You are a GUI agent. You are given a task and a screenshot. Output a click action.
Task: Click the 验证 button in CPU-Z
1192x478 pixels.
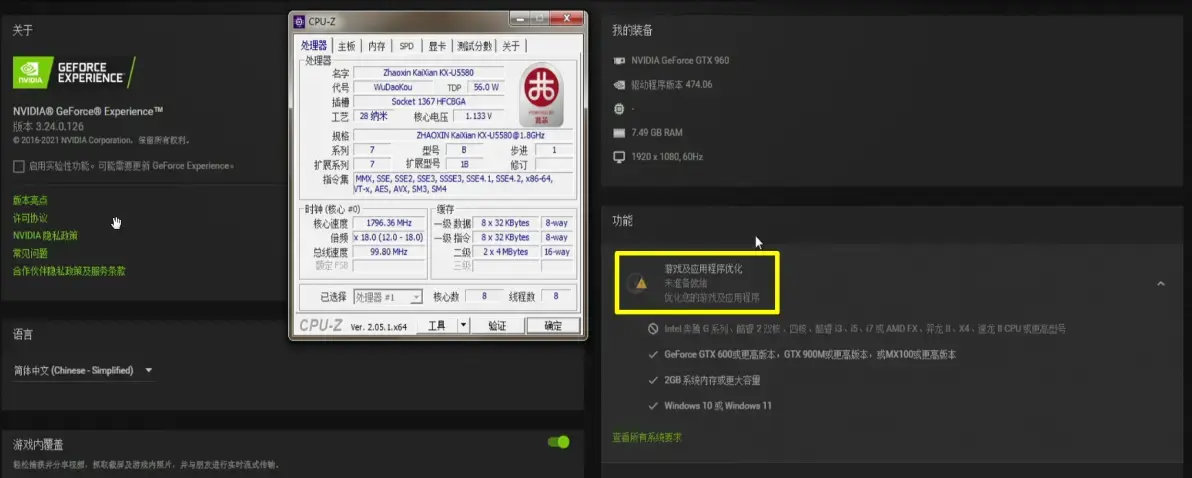(x=497, y=325)
